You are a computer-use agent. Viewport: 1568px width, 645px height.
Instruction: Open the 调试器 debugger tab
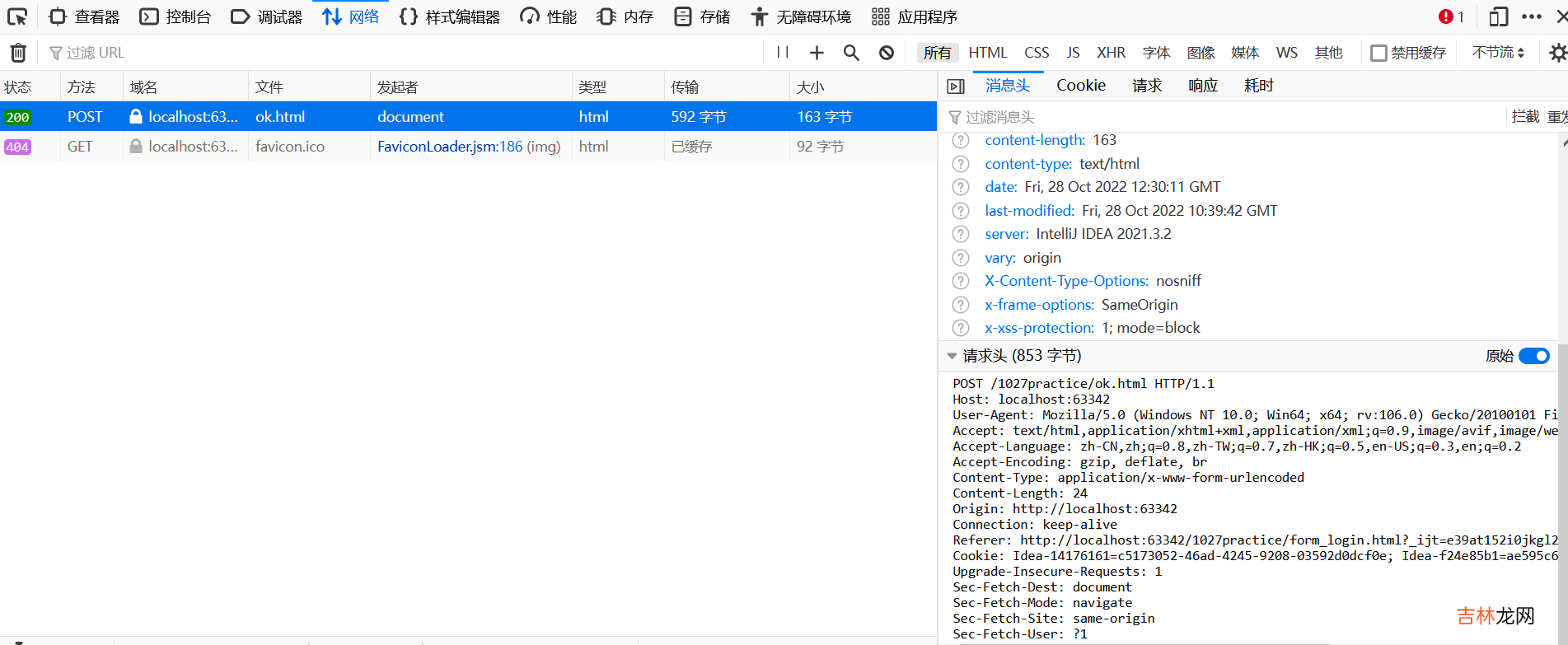267,16
